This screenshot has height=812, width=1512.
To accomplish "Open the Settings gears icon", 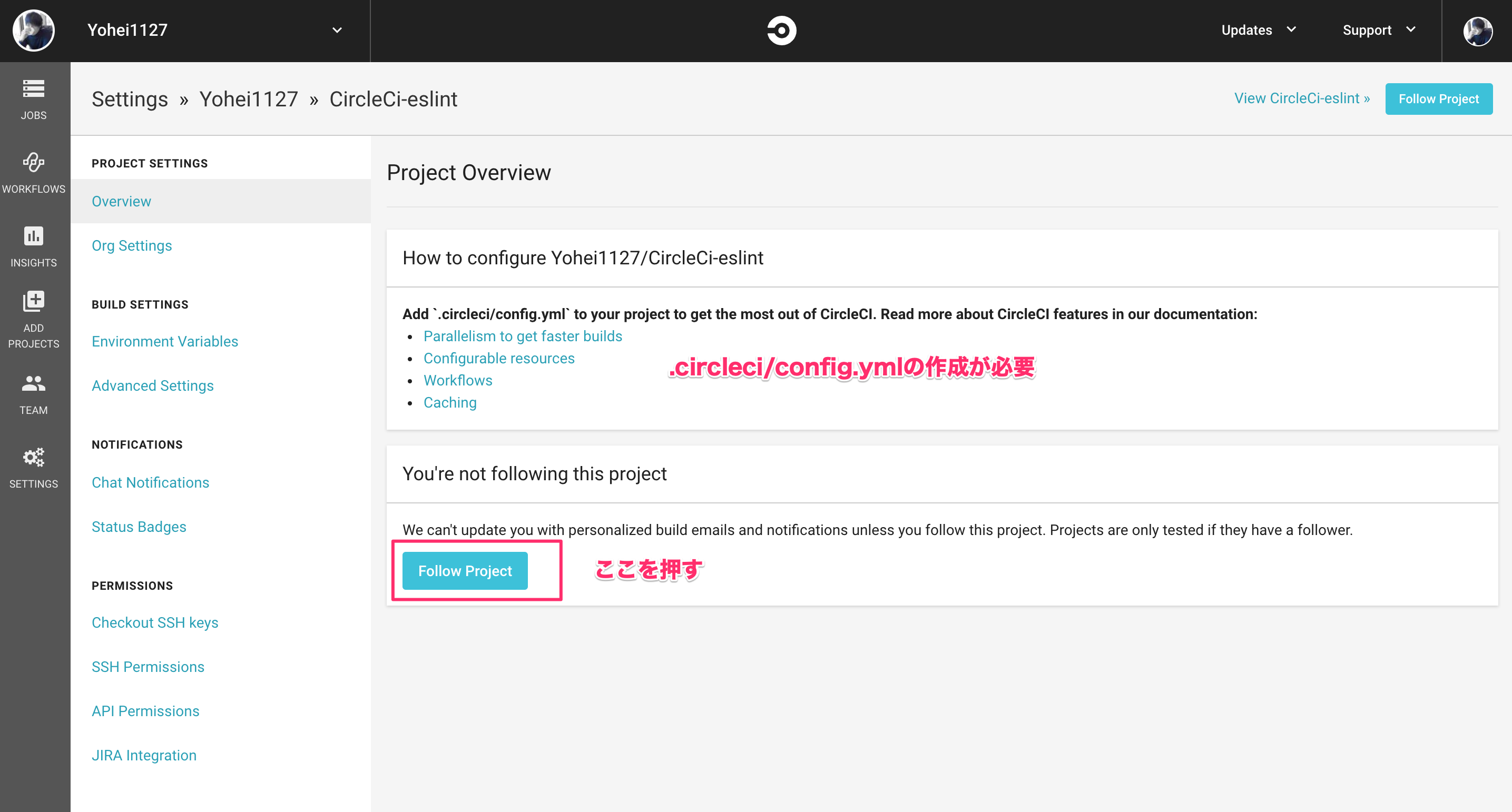I will point(34,457).
